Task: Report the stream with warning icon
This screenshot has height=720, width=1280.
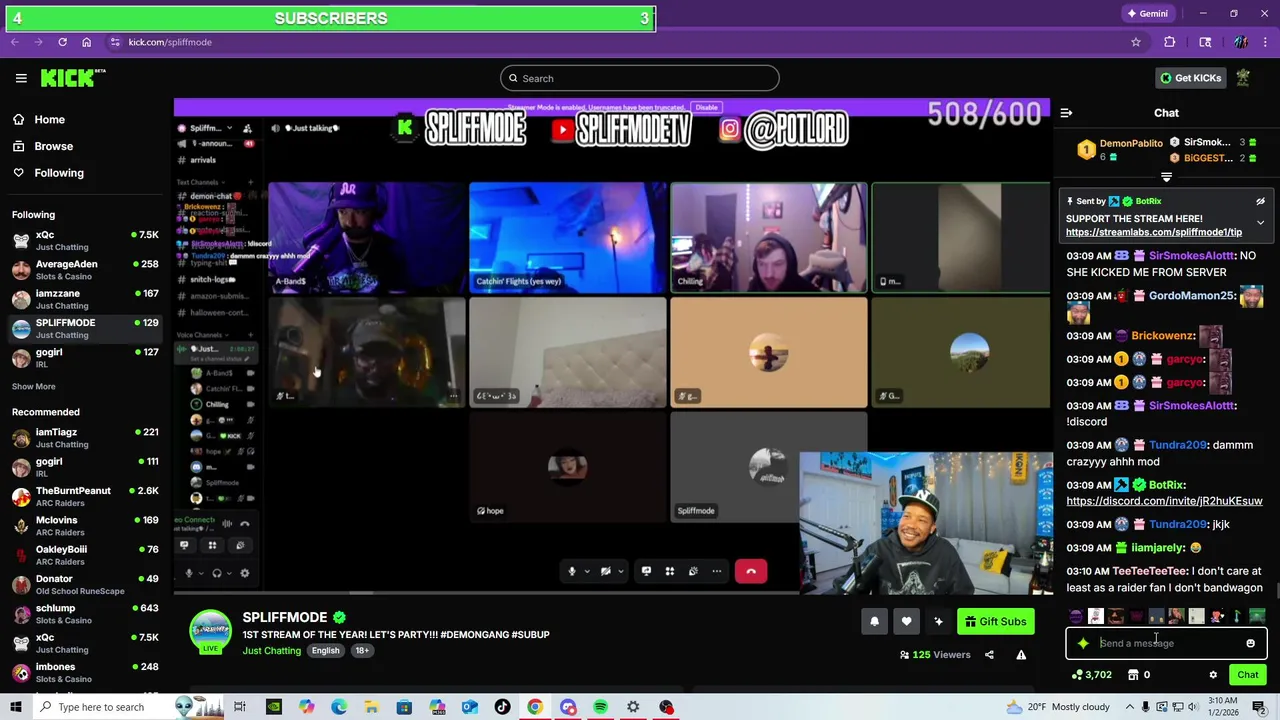Action: (1021, 655)
